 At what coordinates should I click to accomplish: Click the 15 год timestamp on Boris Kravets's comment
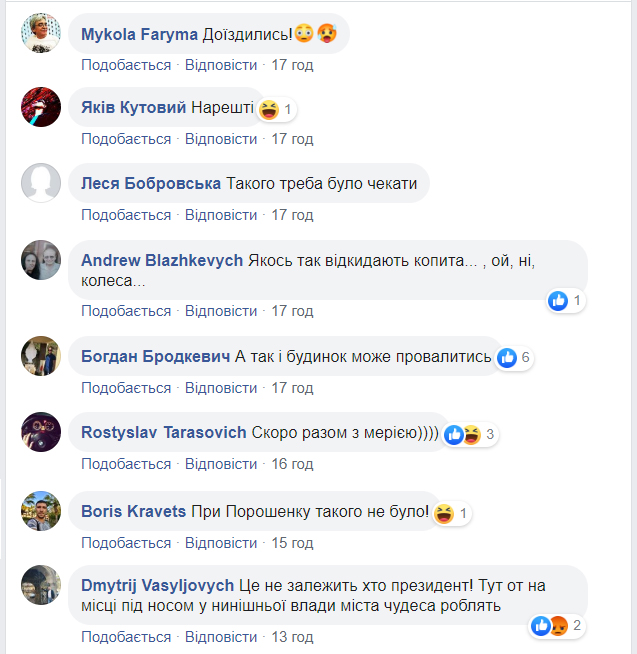point(292,543)
